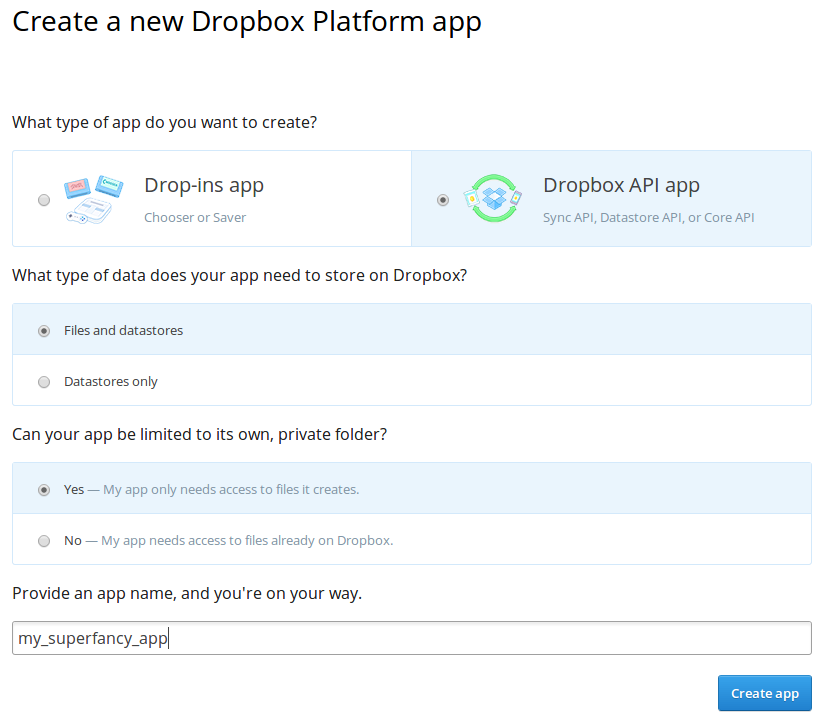Click the Files and datastores label
This screenshot has height=726, width=829.
tap(123, 330)
